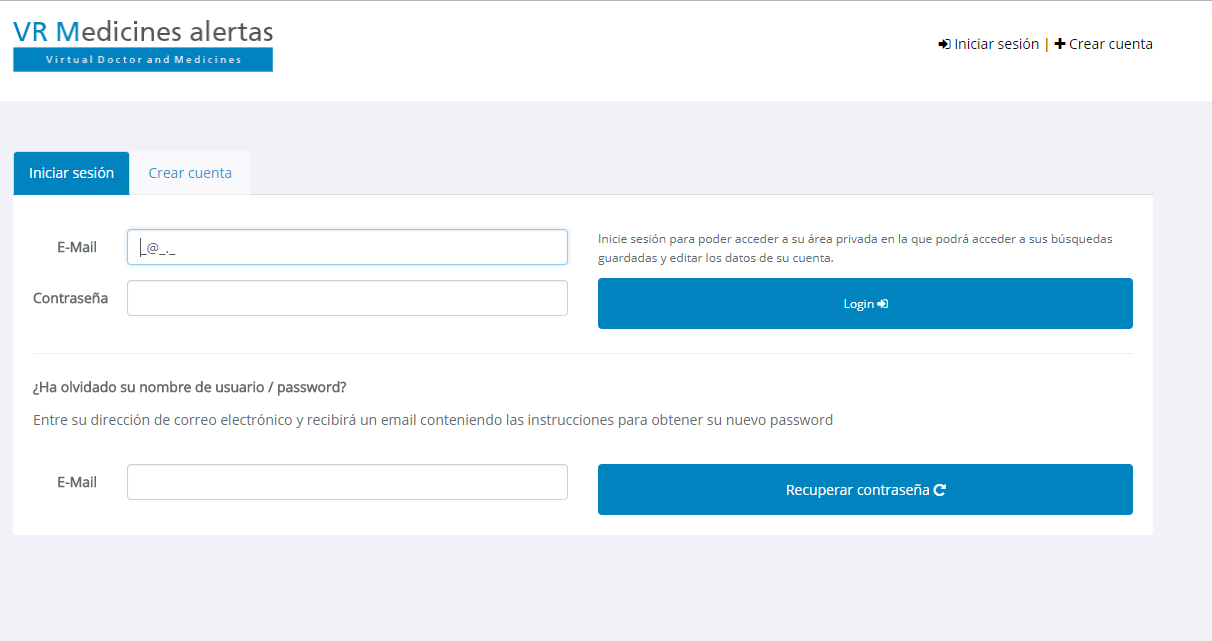Image resolution: width=1212 pixels, height=641 pixels.
Task: Click the refresh icon on Recuperar contraseña
Action: coord(939,490)
